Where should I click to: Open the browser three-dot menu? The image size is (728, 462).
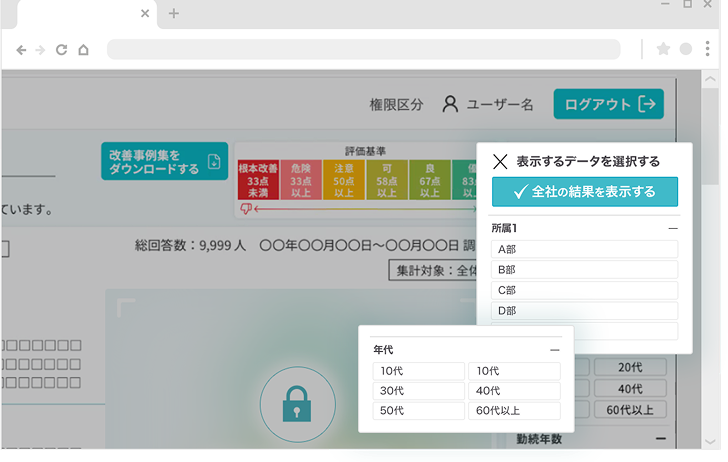707,49
